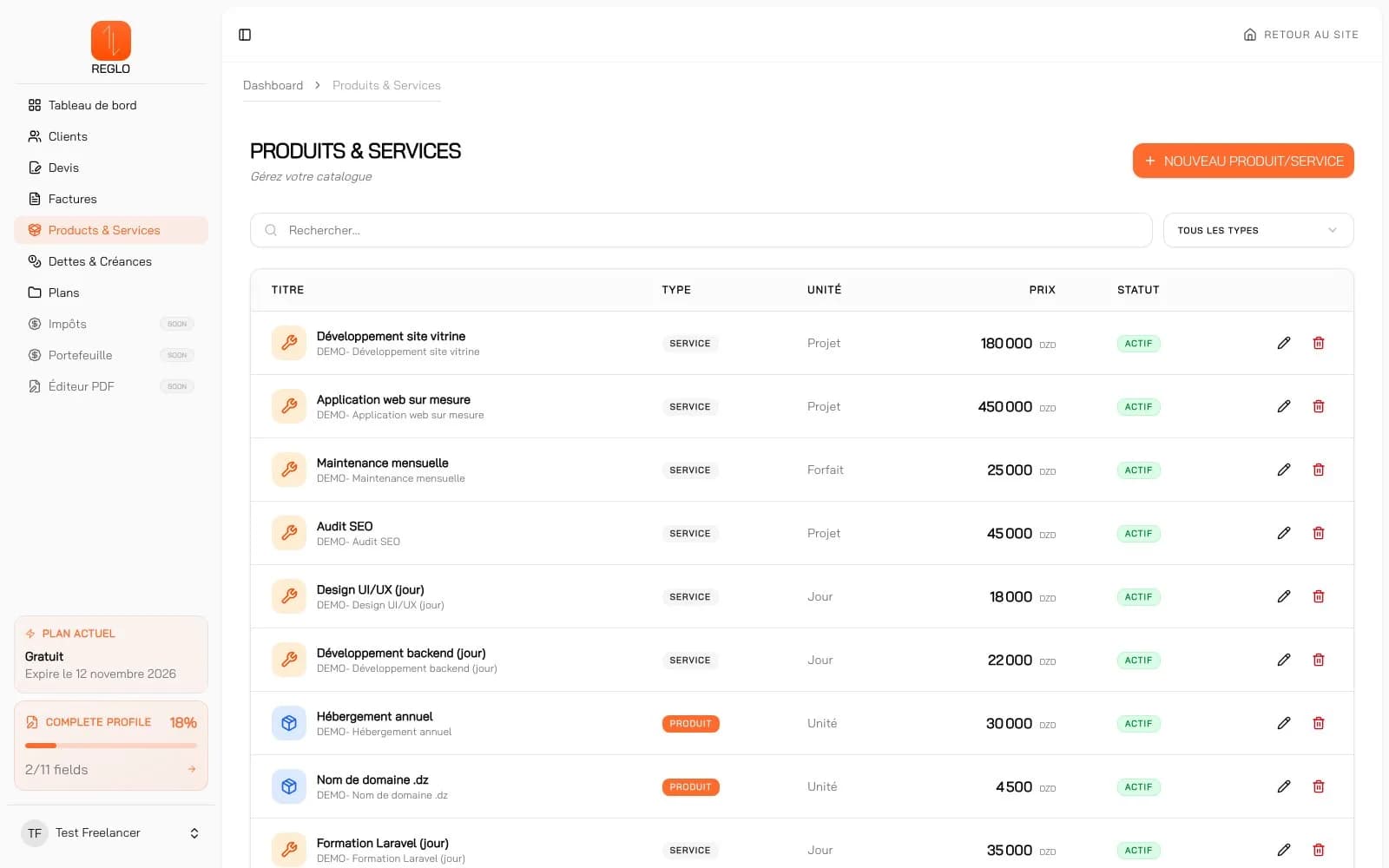Screen dimensions: 1389x868
Task: Delete Développement site vitrine with trash icon
Action: click(1319, 343)
